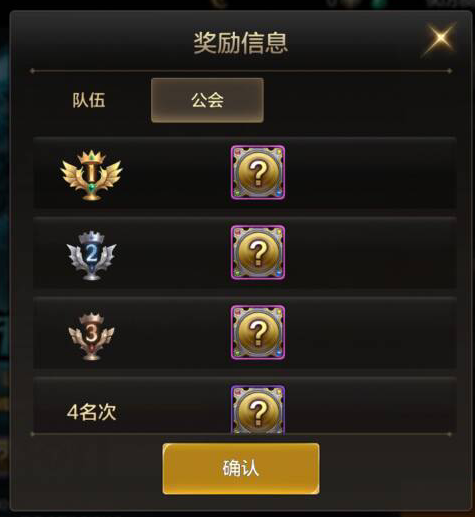Click the divider line above the 确认 button
475x517 pixels.
[241, 434]
